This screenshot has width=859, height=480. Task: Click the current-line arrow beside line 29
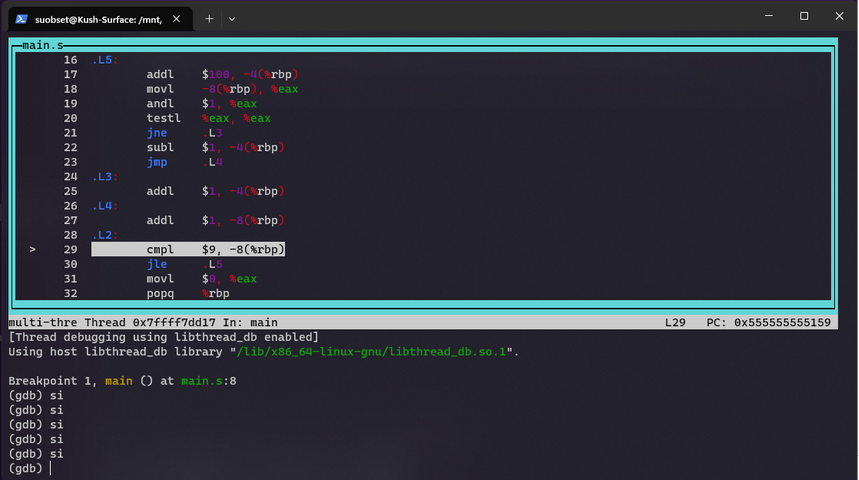click(x=32, y=249)
